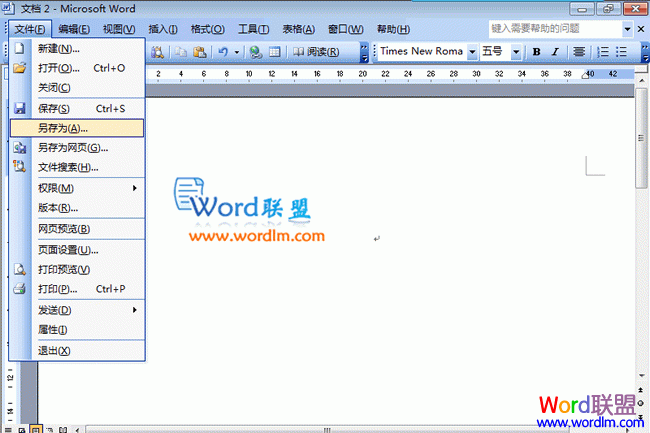Open the 五号 font size dropdown arrow
The width and height of the screenshot is (650, 433).
pos(516,52)
